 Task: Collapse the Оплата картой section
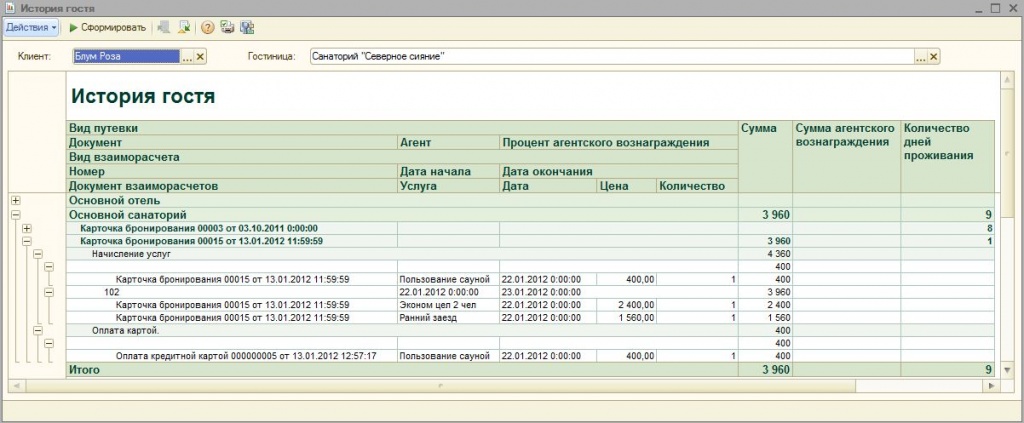(38, 330)
